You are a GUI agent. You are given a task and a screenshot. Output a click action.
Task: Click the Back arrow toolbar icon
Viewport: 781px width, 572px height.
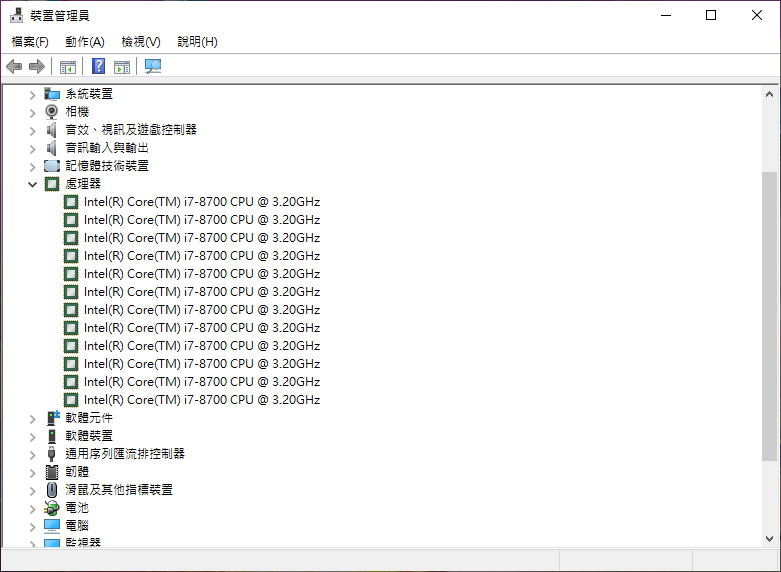click(14, 66)
